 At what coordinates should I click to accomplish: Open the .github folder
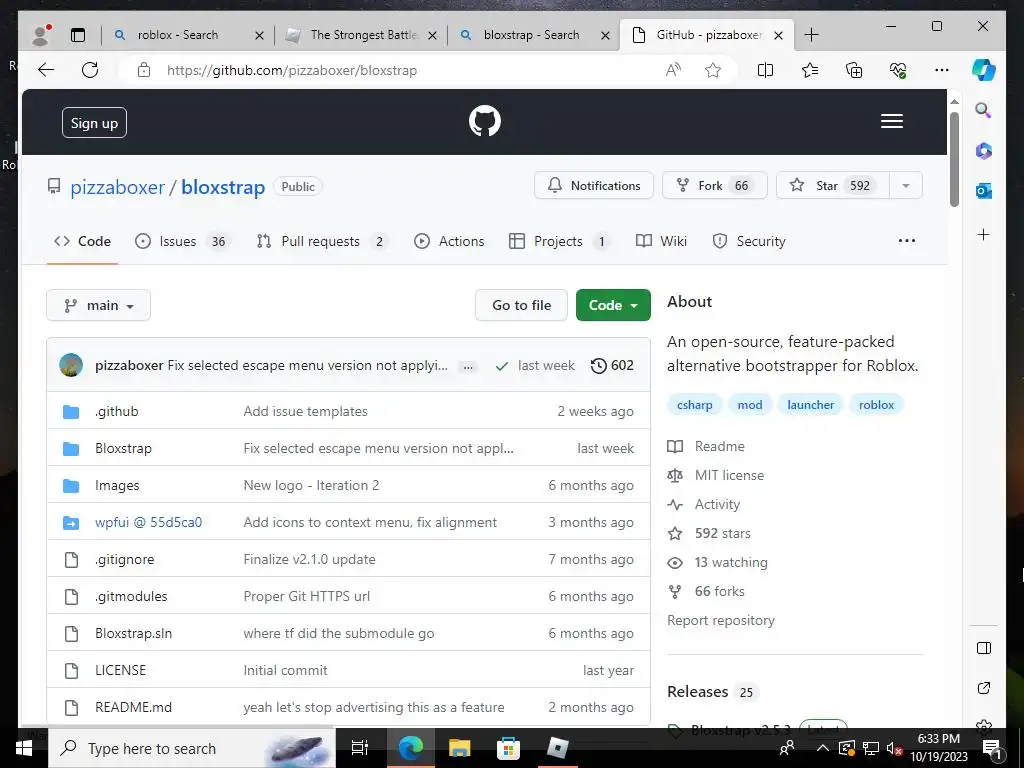coord(117,411)
